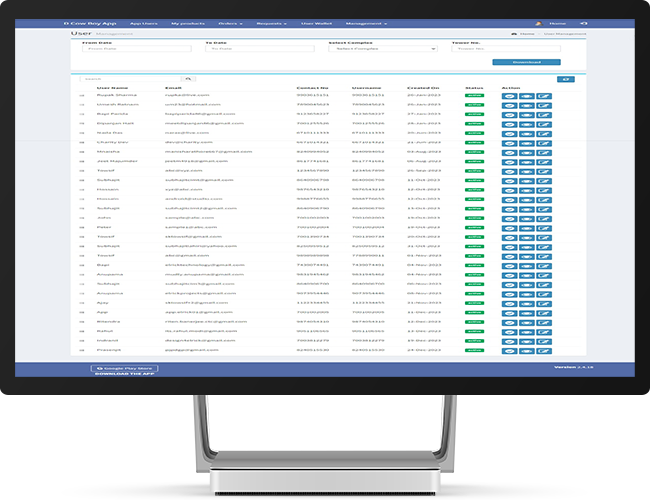
Task: Click the first action icon for Charity Dev
Action: pos(509,142)
